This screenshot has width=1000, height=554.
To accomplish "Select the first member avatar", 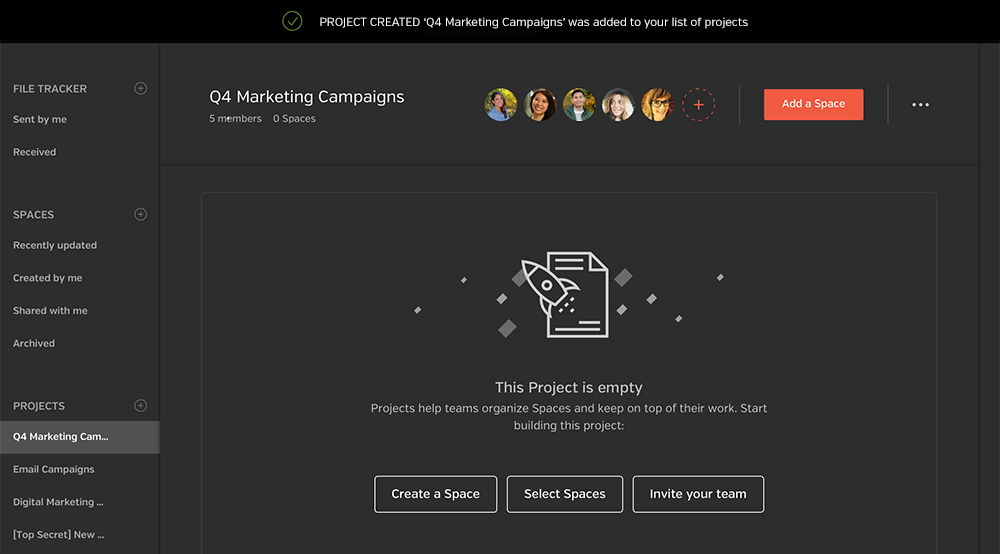I will [501, 105].
